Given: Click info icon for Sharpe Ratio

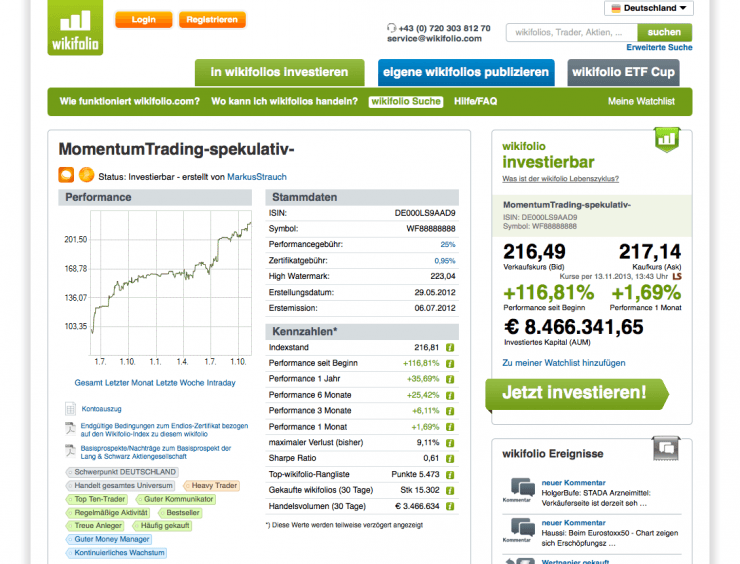Looking at the screenshot, I should 450,459.
